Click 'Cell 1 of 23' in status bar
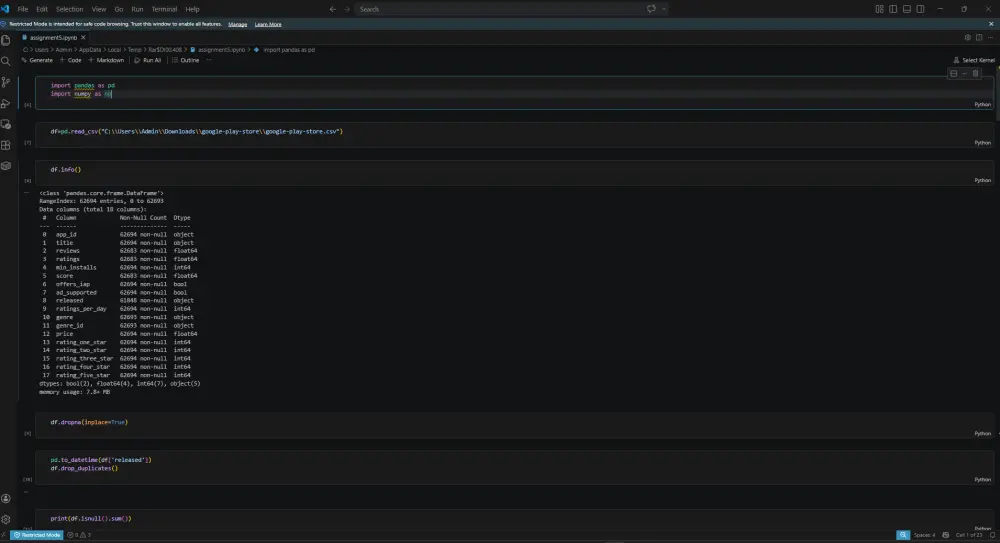1000x543 pixels. point(969,535)
